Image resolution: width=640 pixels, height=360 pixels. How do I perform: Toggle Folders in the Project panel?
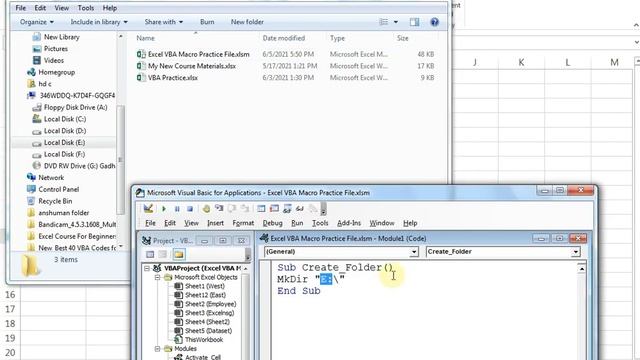(x=179, y=254)
